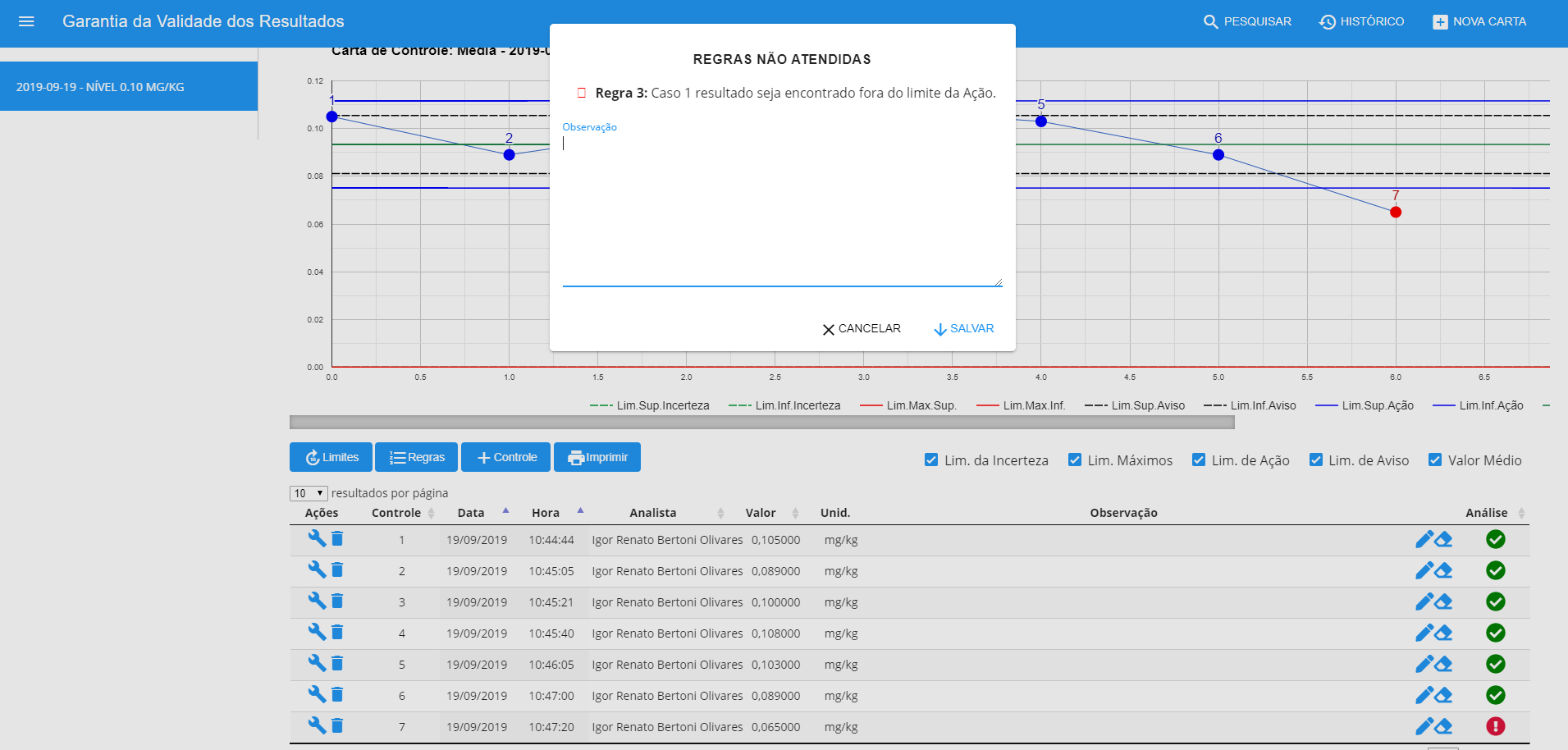Uncheck the Lim. da Incerteza checkbox
This screenshot has width=1568, height=750.
931,460
